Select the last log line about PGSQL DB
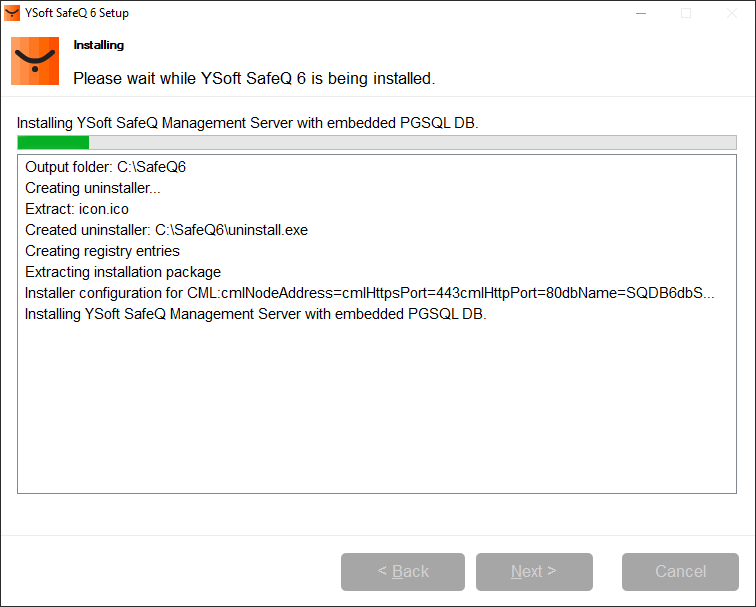This screenshot has height=607, width=756. pos(255,314)
